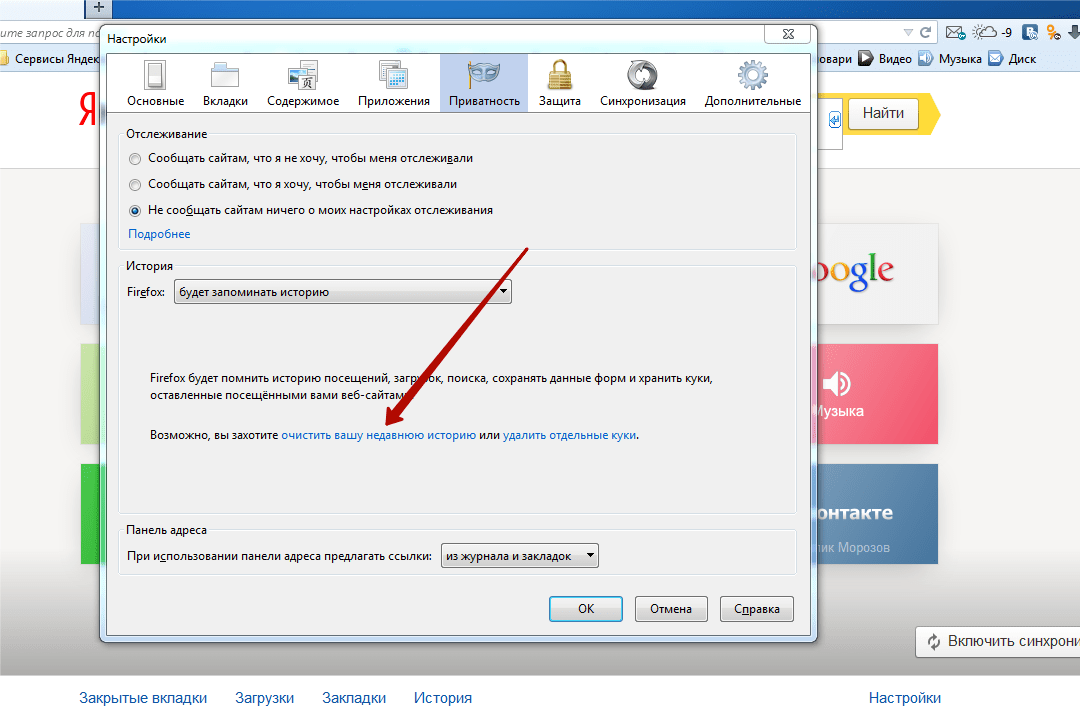Open the Содержимое settings panel
Screen dimensions: 1080x714
click(x=303, y=84)
